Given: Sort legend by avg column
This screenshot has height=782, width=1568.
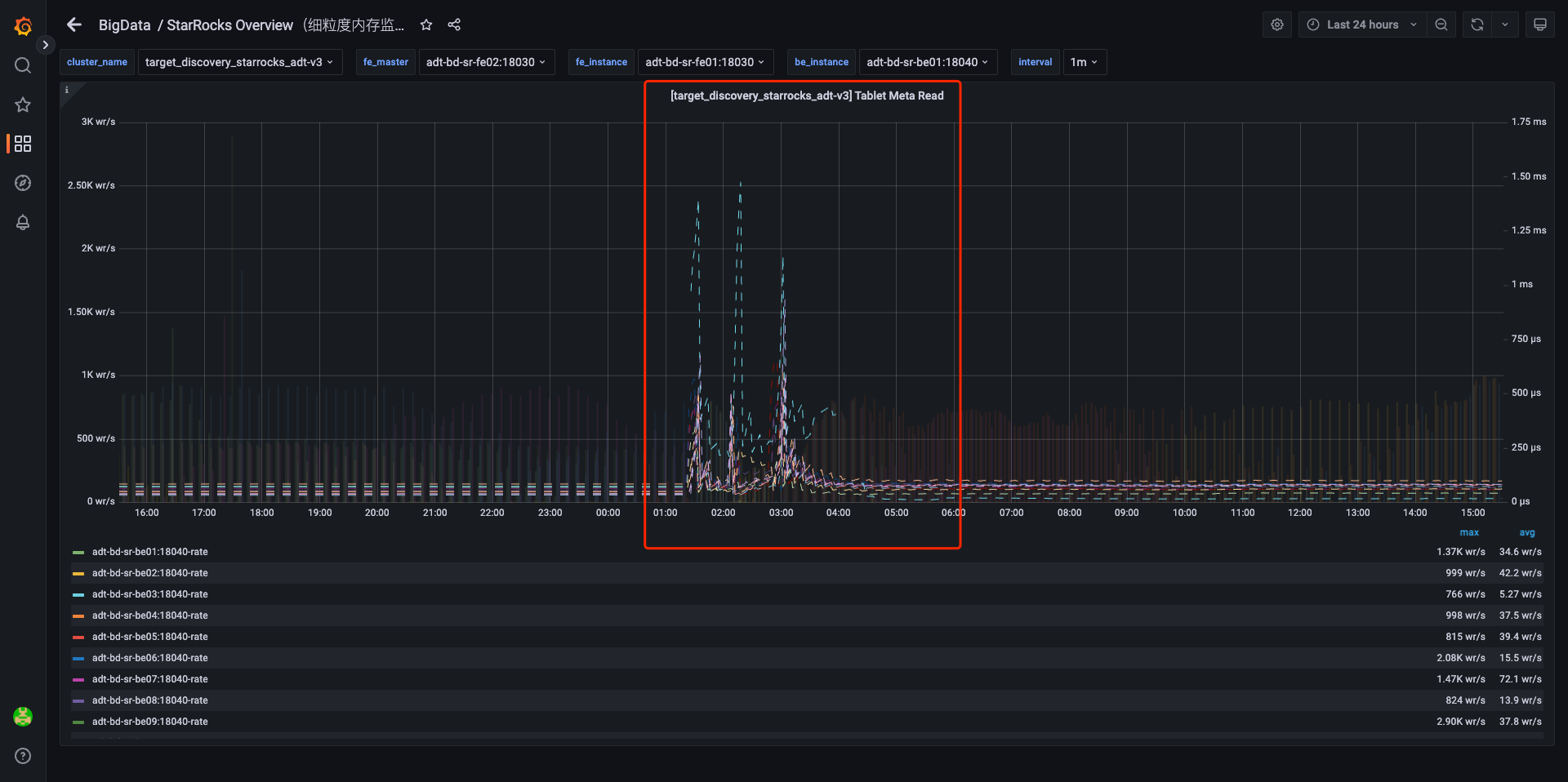Looking at the screenshot, I should click(1527, 532).
